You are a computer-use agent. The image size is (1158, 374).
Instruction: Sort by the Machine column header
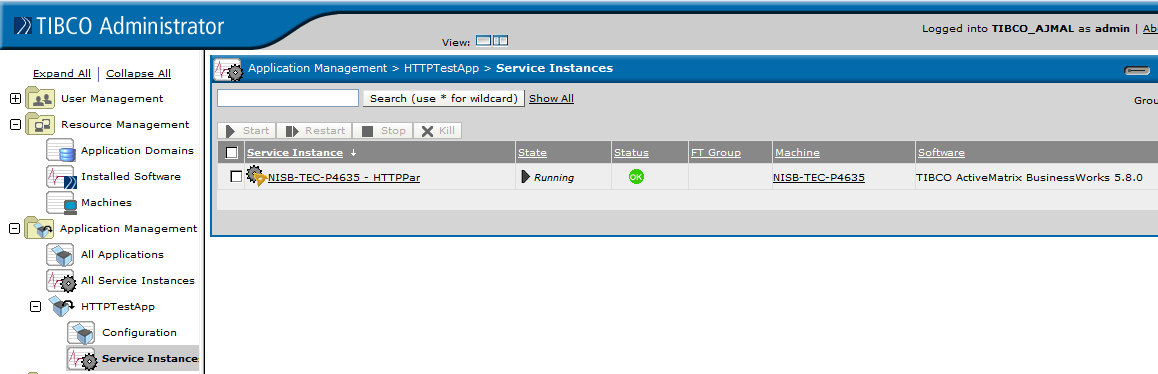[797, 152]
